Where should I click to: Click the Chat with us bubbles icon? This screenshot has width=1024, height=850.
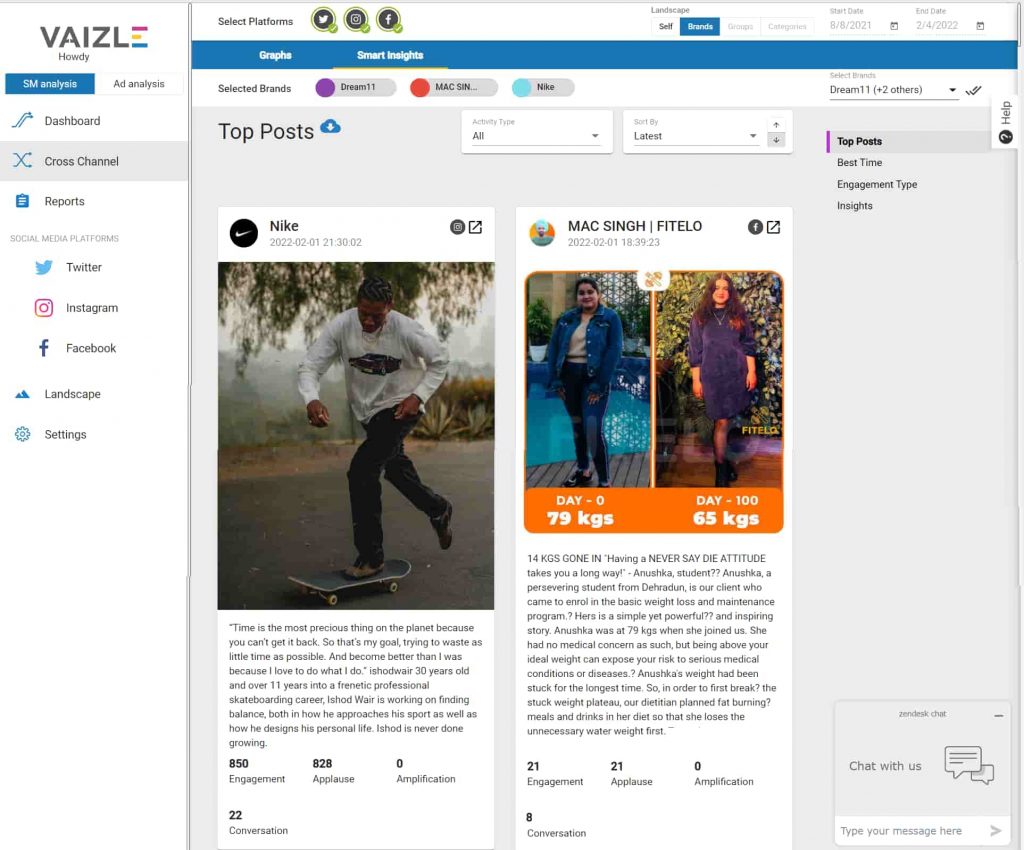coord(968,764)
